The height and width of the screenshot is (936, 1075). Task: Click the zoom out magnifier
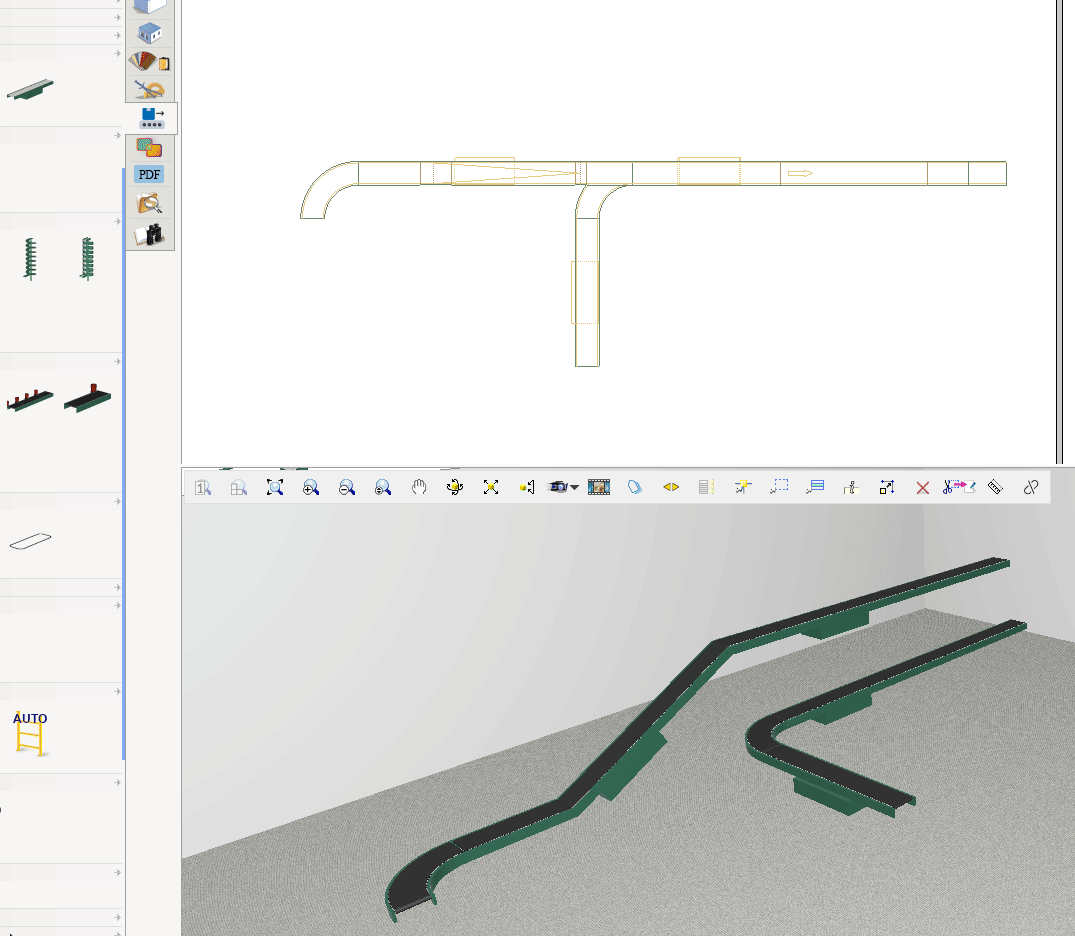pyautogui.click(x=347, y=488)
